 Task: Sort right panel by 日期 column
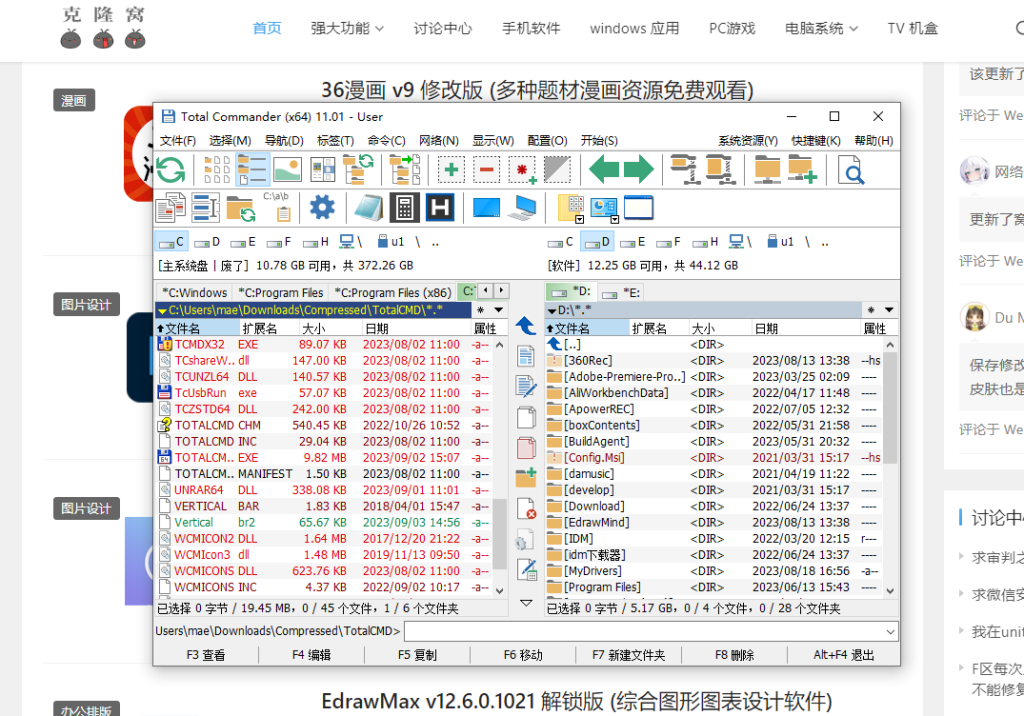pos(805,328)
